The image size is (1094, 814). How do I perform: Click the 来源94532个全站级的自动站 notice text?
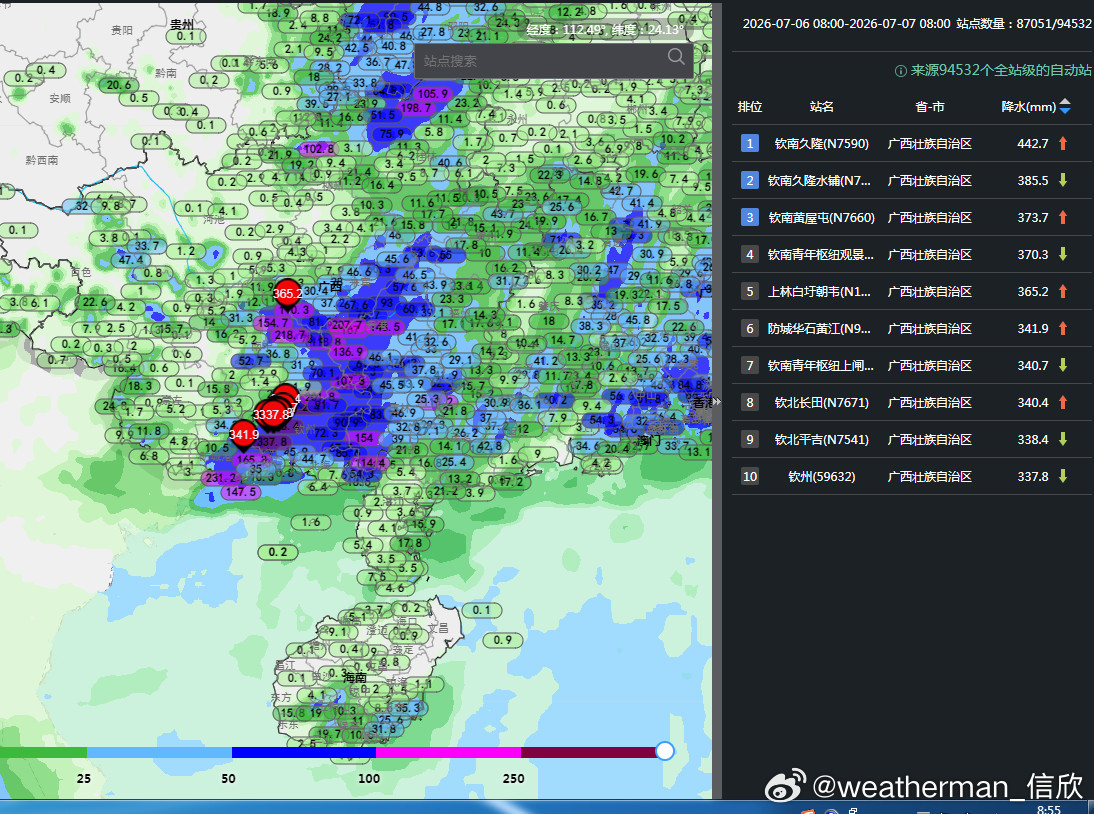tap(1001, 70)
